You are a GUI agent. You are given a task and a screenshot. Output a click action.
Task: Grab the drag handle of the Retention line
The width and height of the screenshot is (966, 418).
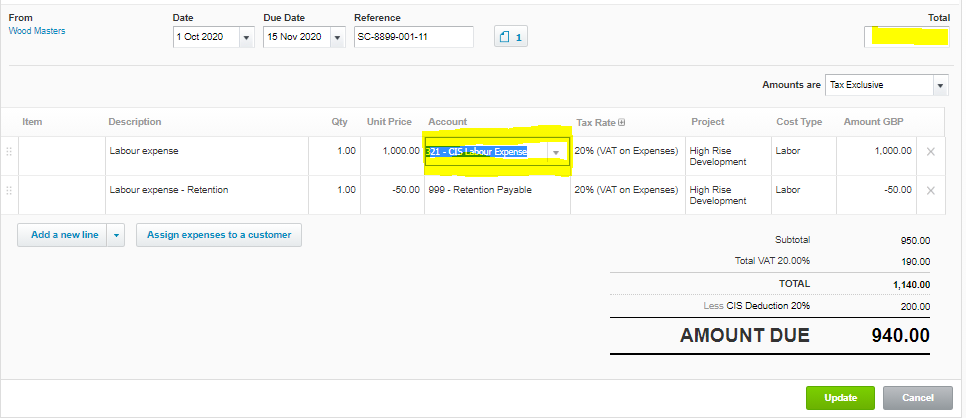pyautogui.click(x=9, y=190)
